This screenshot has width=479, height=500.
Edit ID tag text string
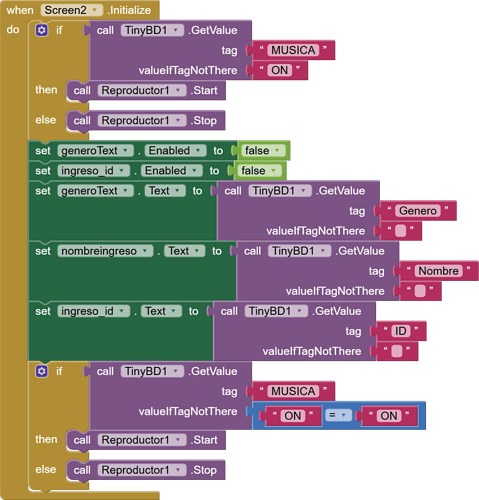point(400,331)
